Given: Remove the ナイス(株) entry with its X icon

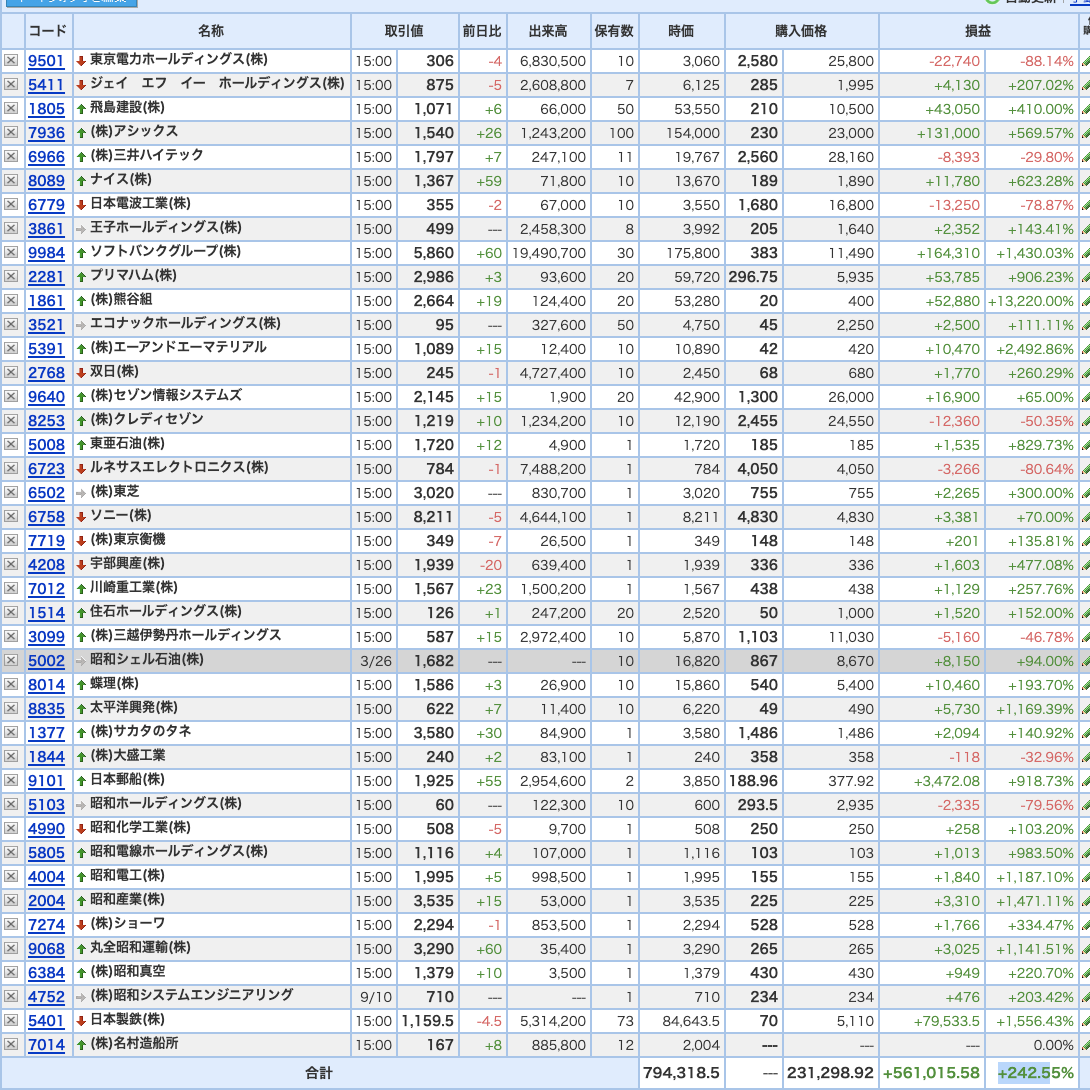Looking at the screenshot, I should (x=10, y=181).
